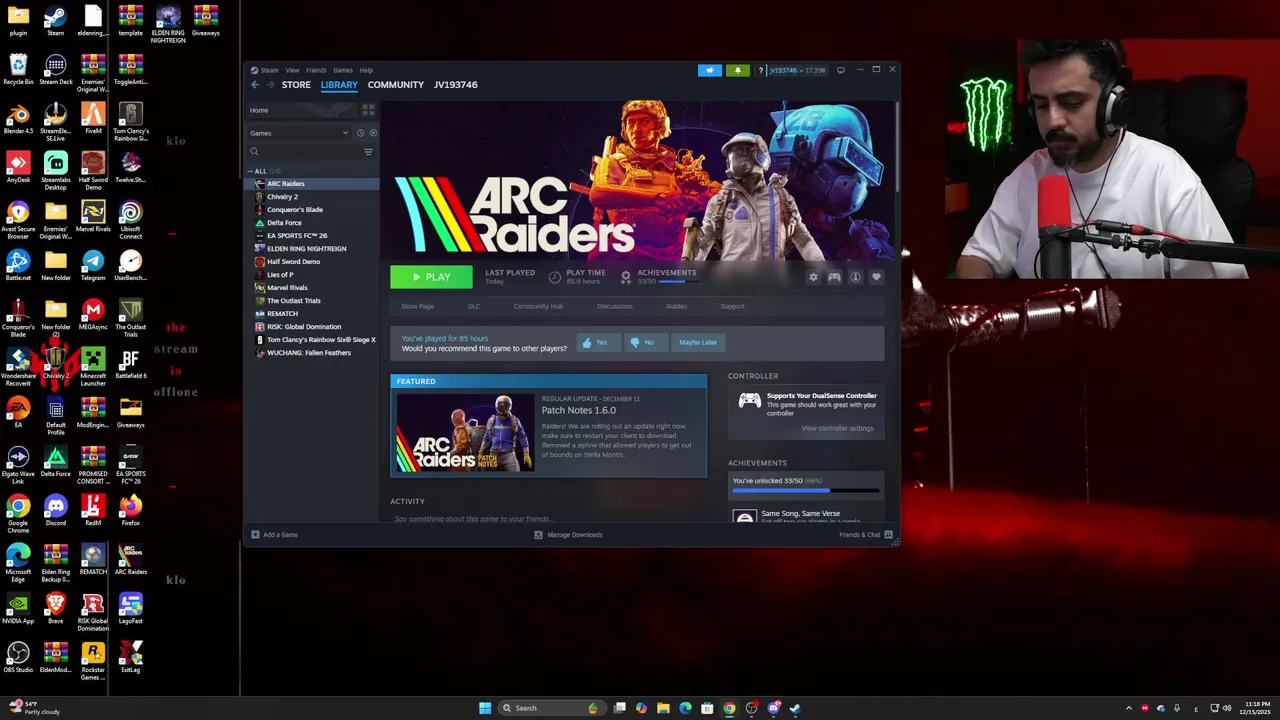
Task: Add ARC Raiders to favorites with heart icon
Action: point(876,277)
